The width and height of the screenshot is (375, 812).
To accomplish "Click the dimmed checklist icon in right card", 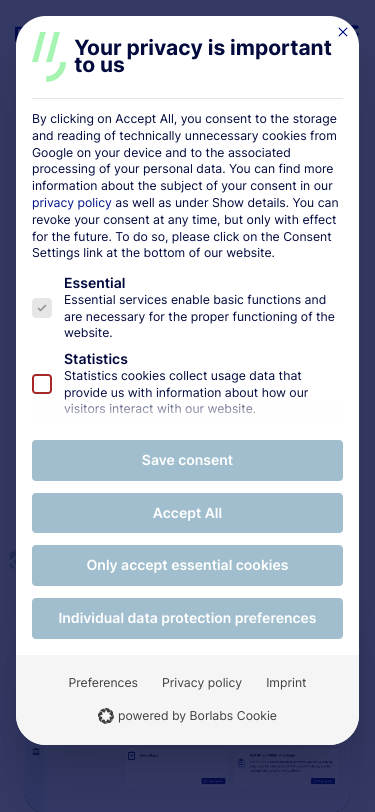I will [241, 763].
